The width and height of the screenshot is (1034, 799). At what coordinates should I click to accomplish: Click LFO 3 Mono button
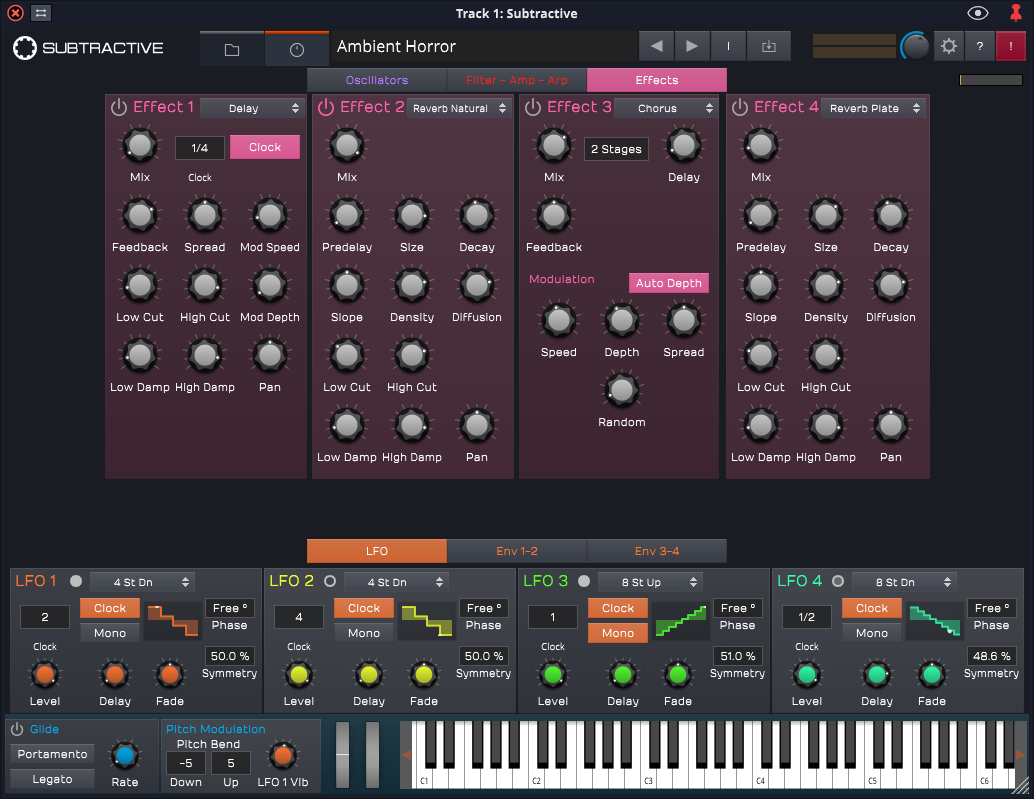[617, 633]
